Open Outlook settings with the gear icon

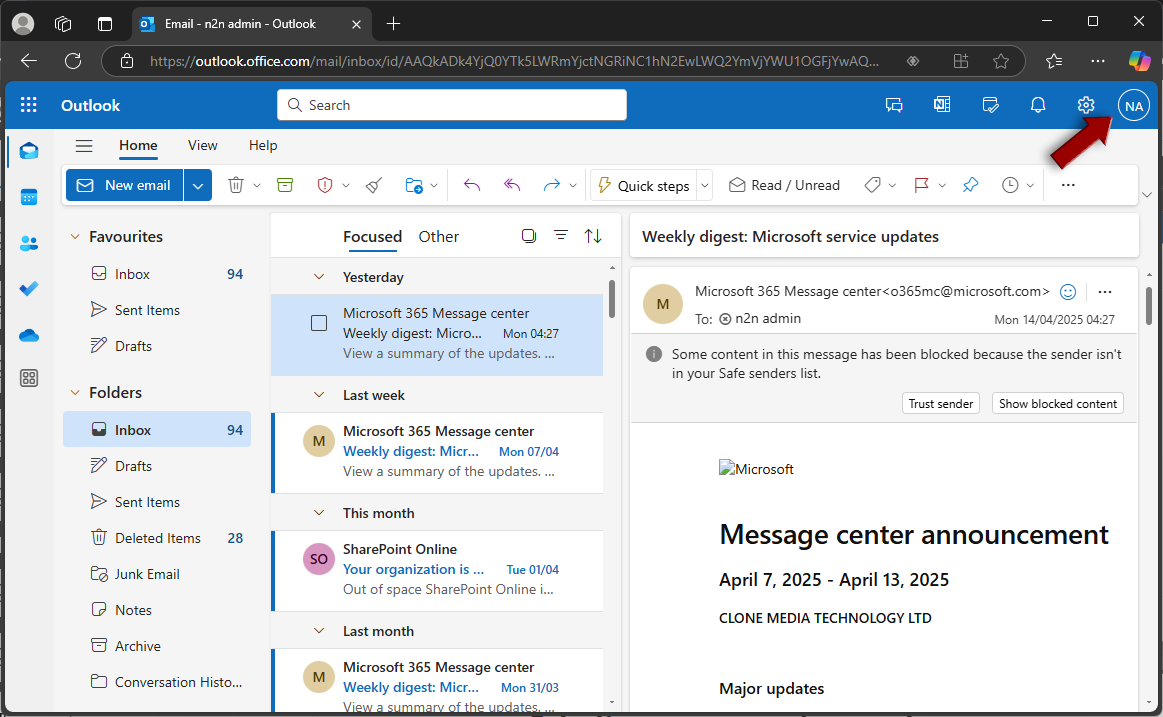click(x=1086, y=105)
